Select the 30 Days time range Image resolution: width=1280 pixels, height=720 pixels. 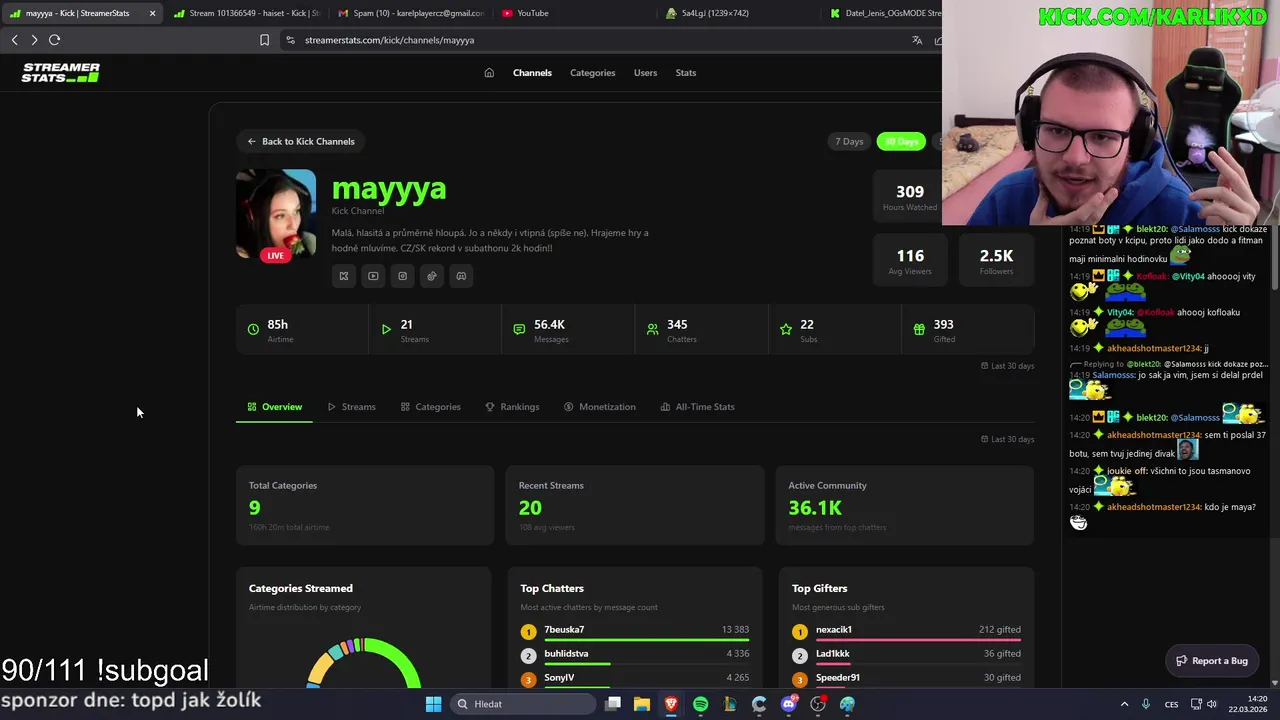(901, 141)
